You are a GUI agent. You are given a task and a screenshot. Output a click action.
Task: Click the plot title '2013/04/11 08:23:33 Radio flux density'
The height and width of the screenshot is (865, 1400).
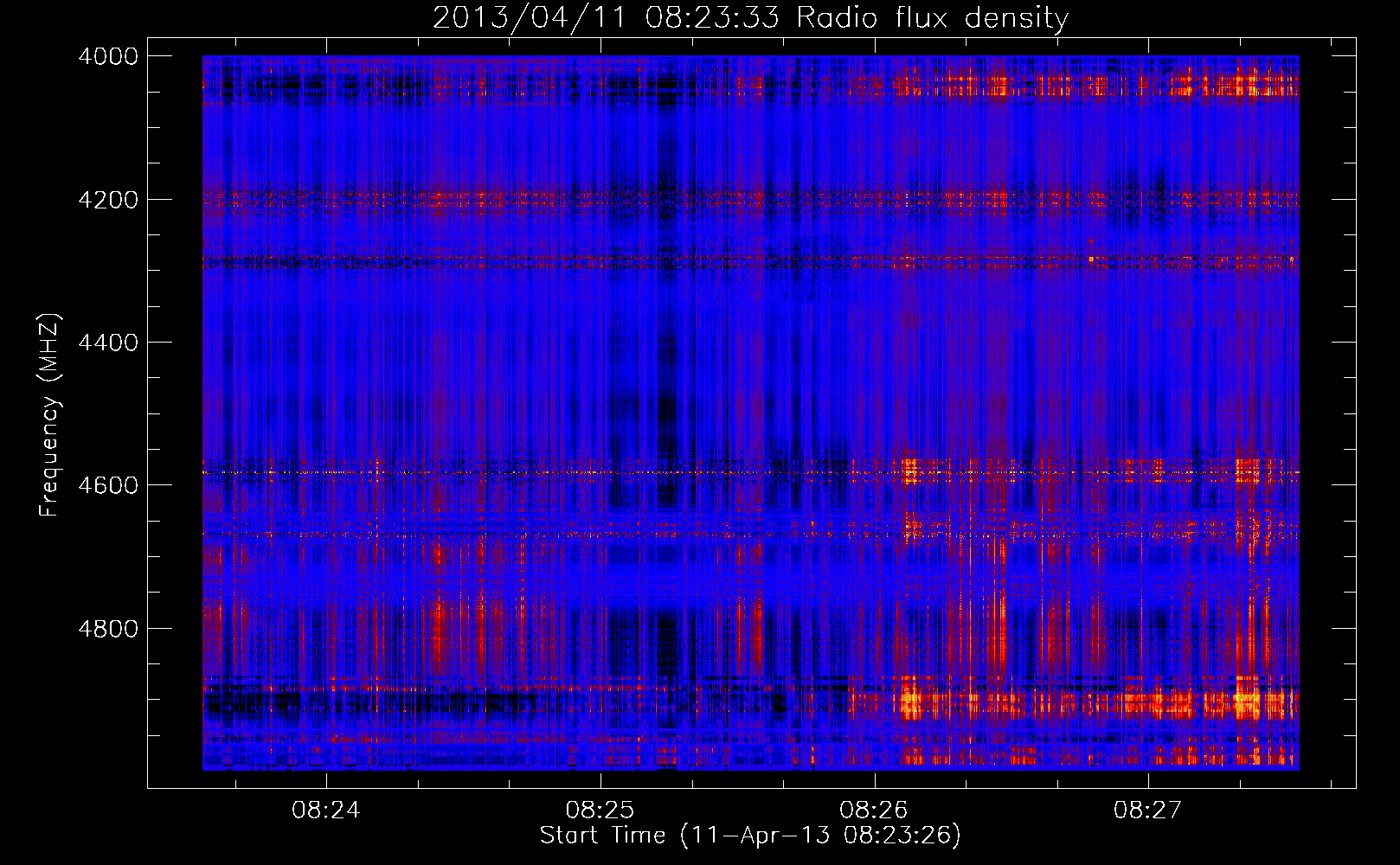point(750,17)
